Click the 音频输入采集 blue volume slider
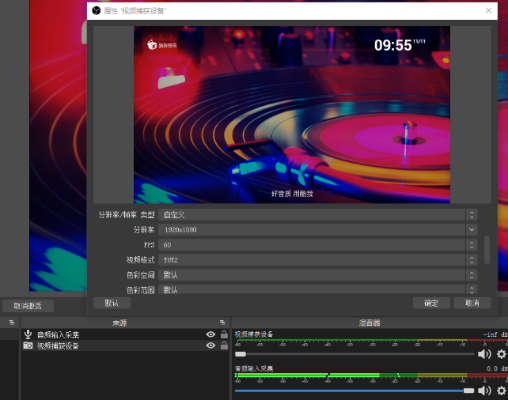The width and height of the screenshot is (508, 400). click(354, 391)
